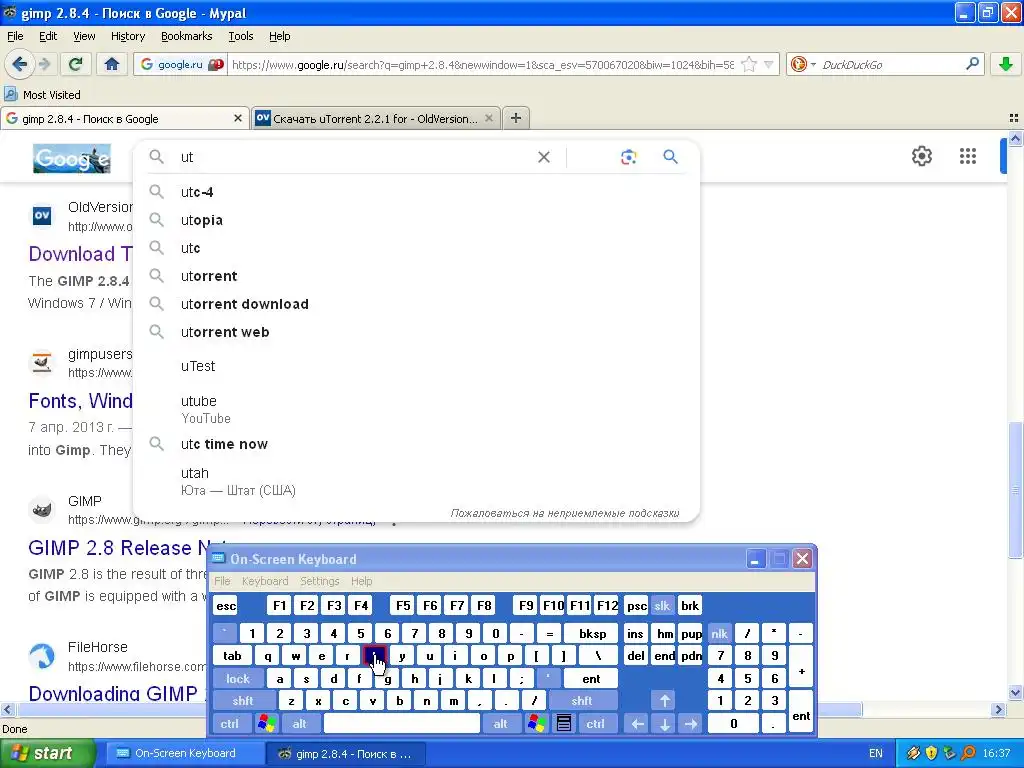Choose the utorrent download suggestion
1024x768 pixels.
pyautogui.click(x=416, y=304)
